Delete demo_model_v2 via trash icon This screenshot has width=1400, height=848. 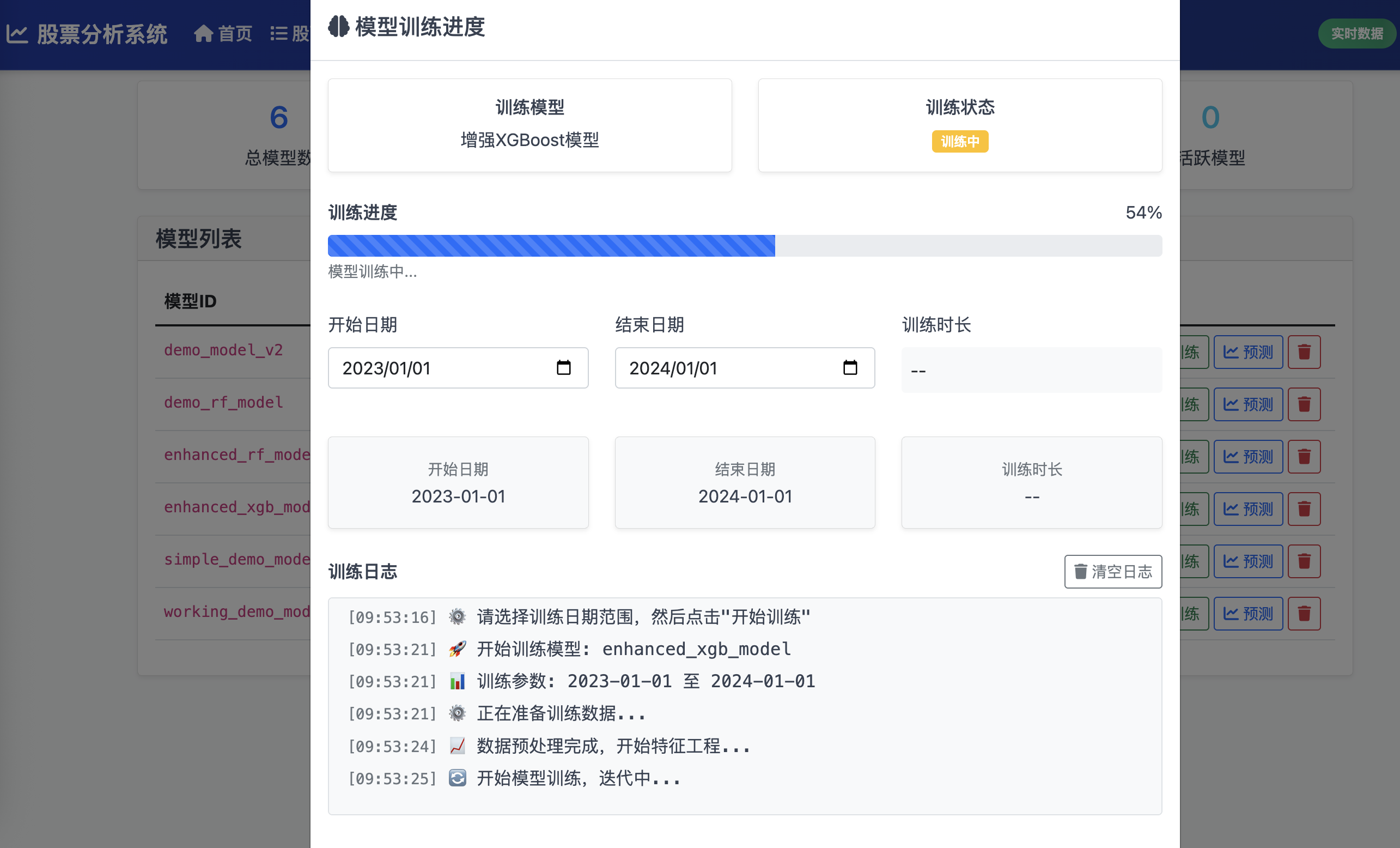1304,352
